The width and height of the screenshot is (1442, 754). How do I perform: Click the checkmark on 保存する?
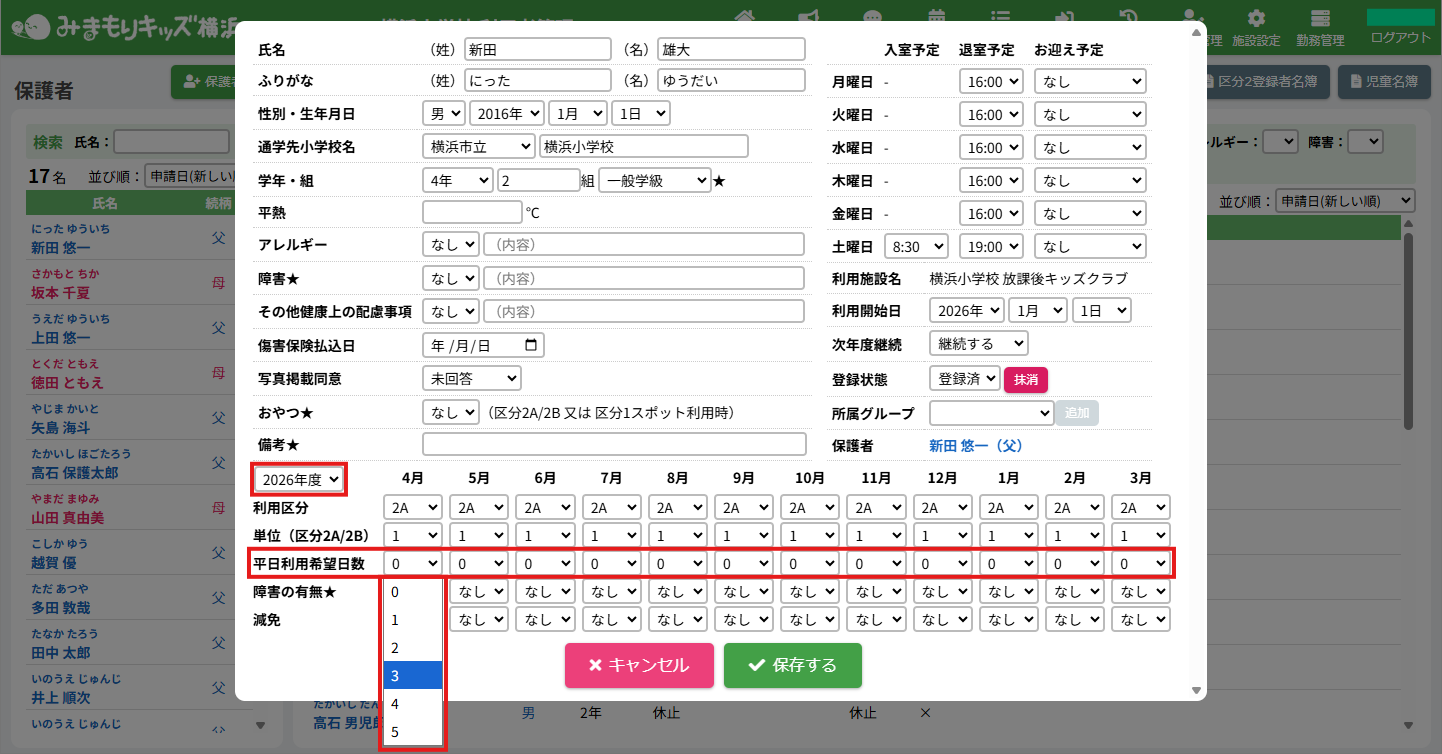tap(756, 665)
